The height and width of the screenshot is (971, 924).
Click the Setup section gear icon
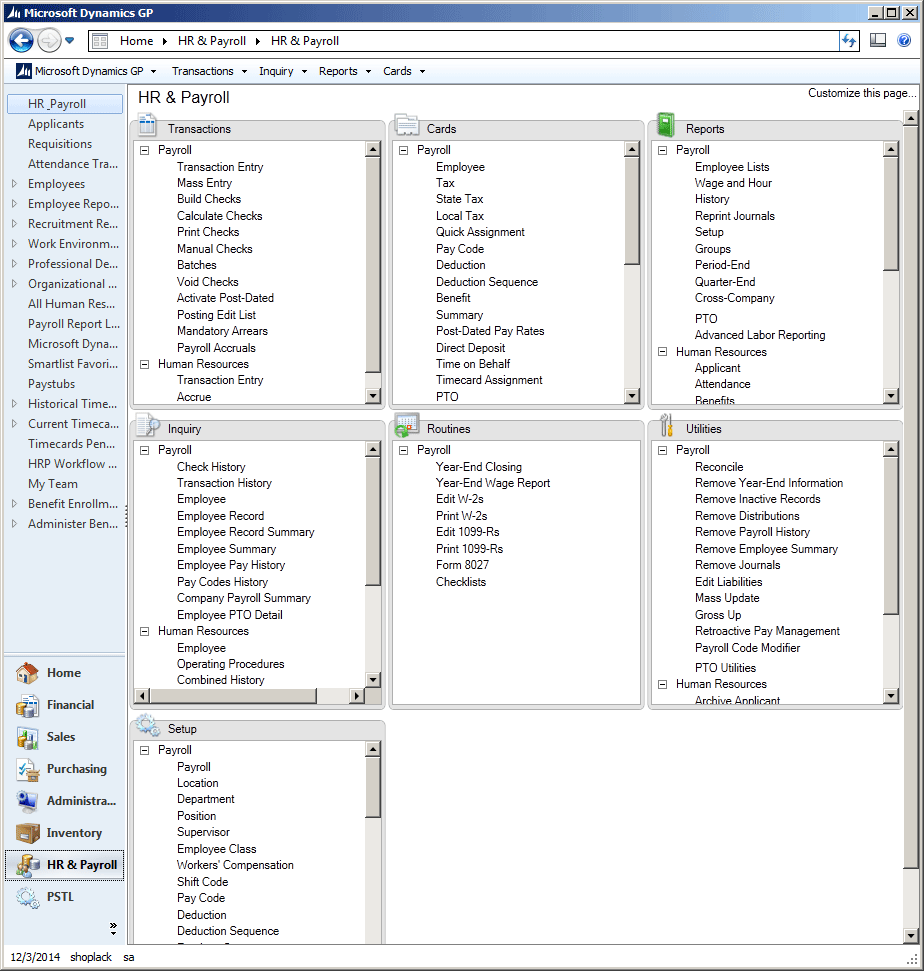[148, 725]
